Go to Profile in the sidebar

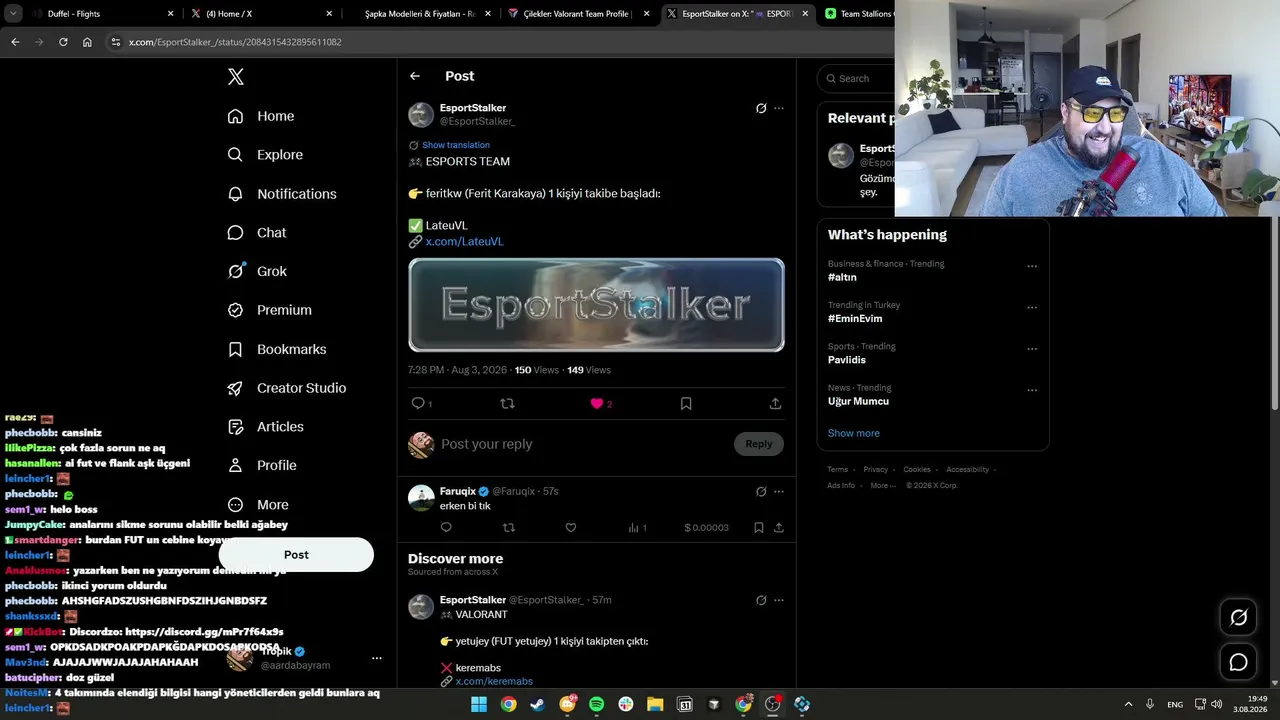click(262, 465)
